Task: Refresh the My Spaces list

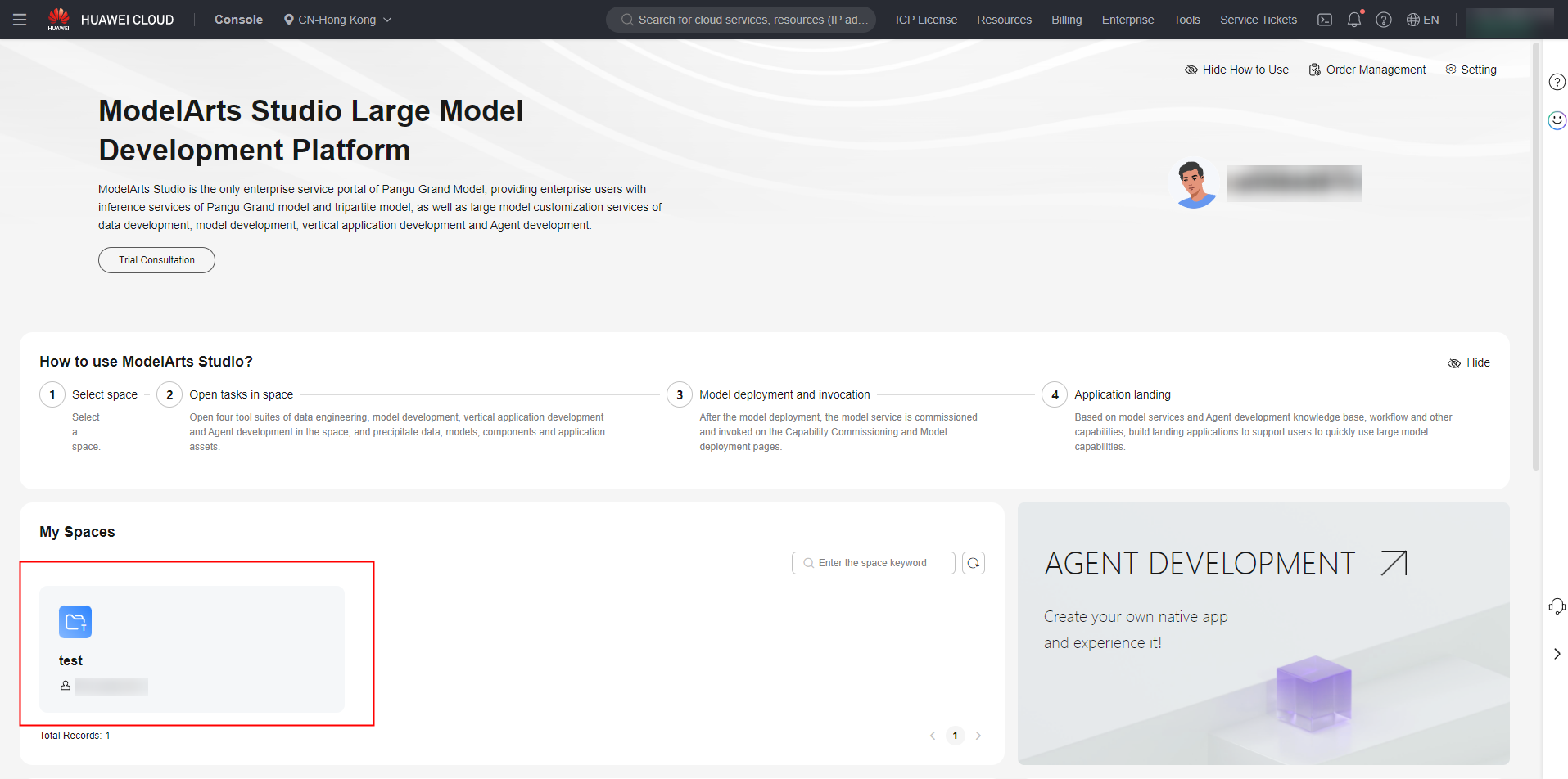Action: 974,563
